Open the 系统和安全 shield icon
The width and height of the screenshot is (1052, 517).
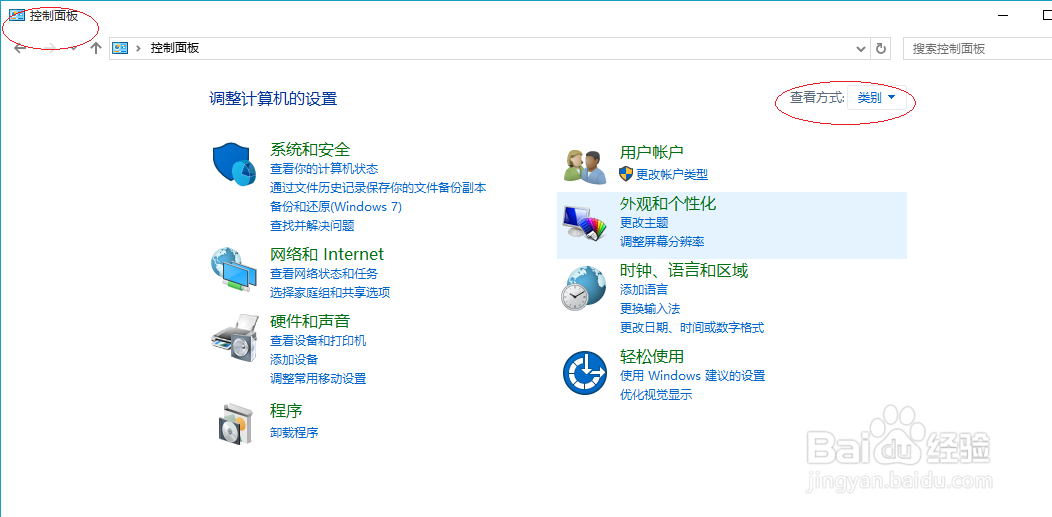(x=235, y=165)
